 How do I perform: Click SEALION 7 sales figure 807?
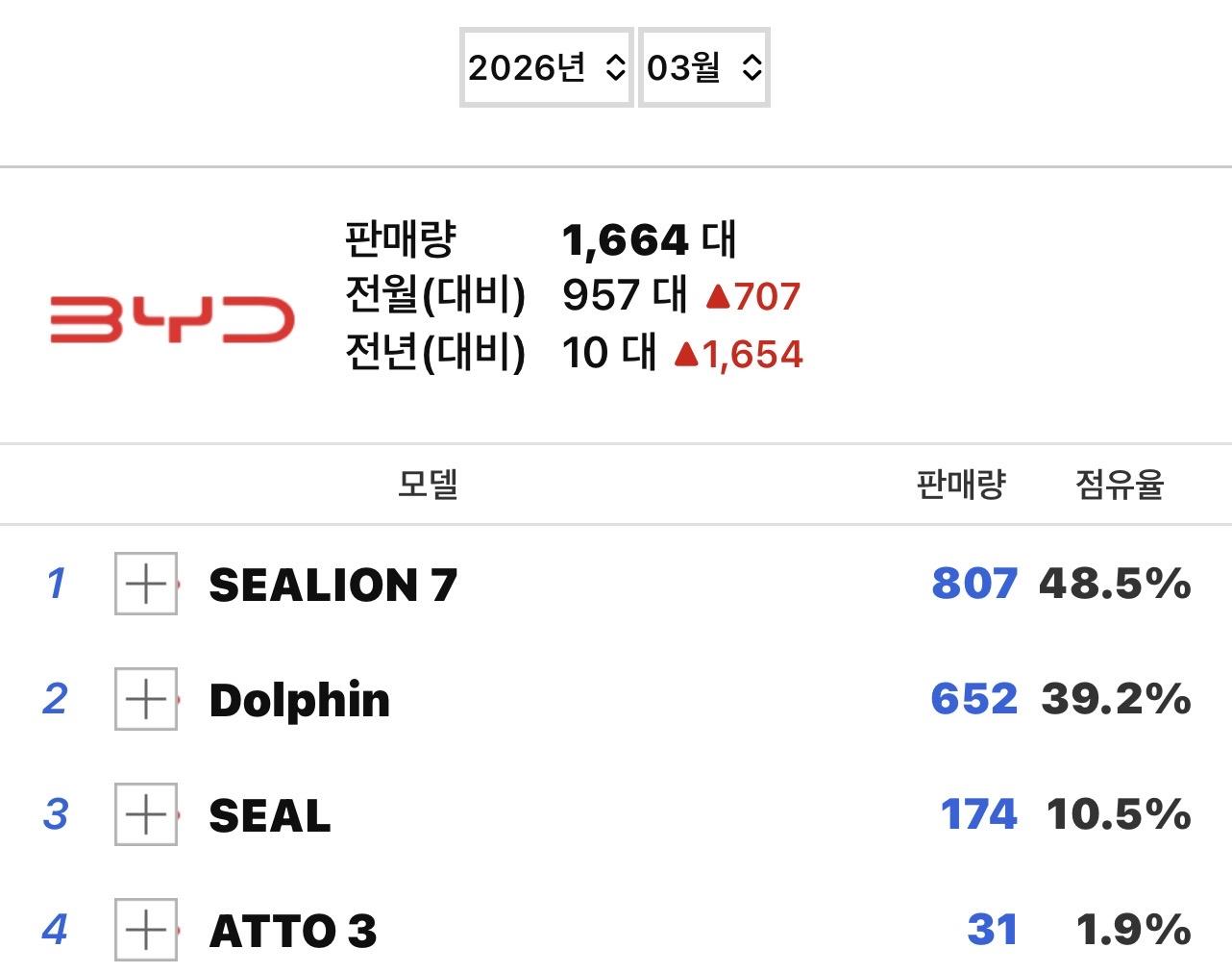tap(973, 584)
